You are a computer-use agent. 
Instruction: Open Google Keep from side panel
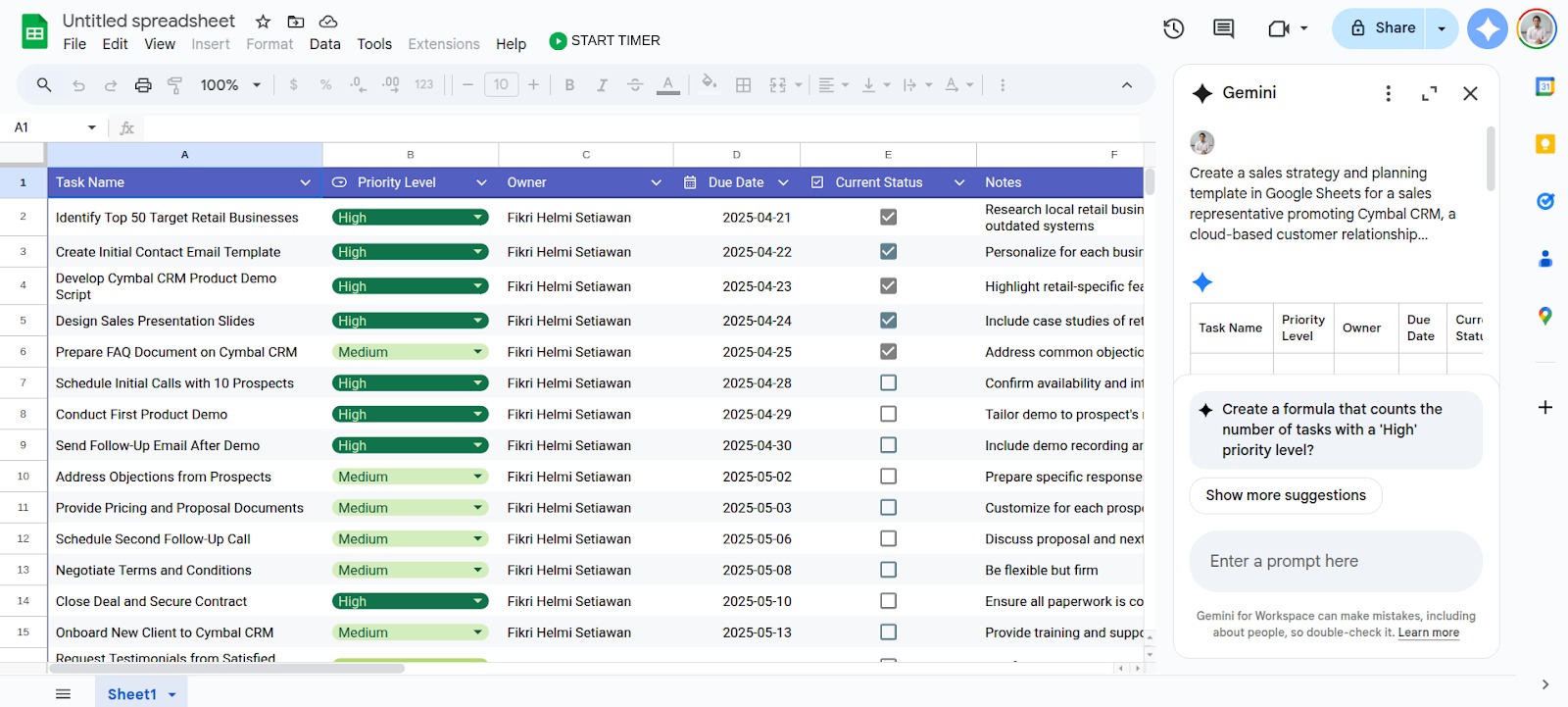(x=1544, y=144)
